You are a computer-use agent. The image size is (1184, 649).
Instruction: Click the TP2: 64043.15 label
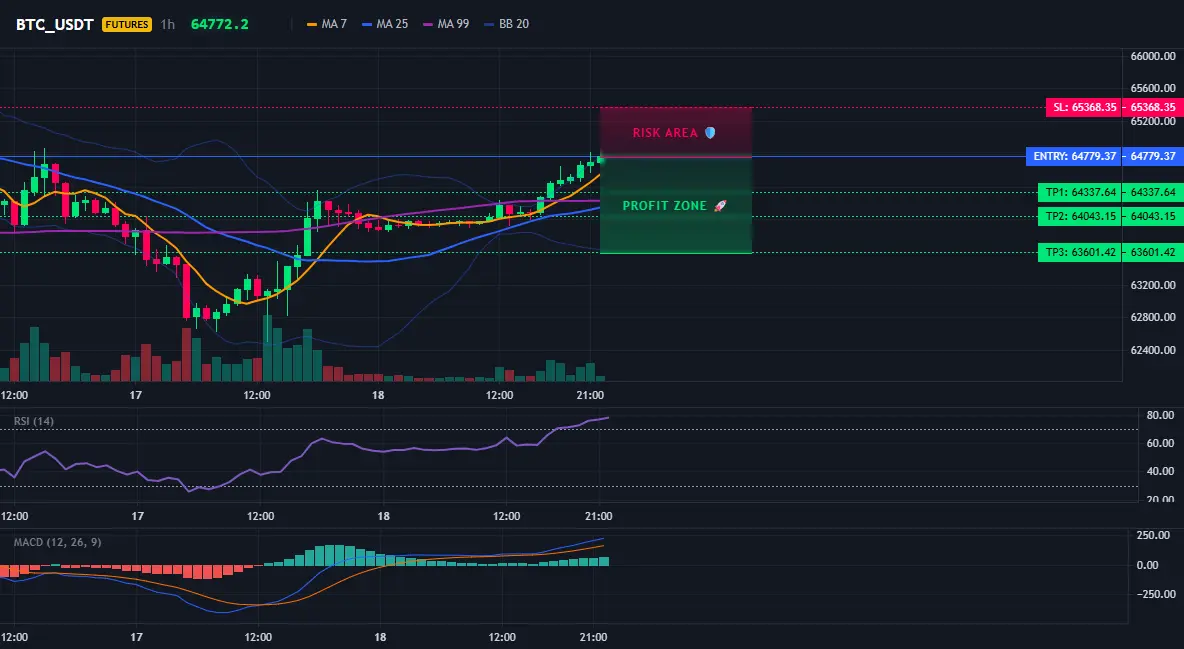(x=1081, y=216)
